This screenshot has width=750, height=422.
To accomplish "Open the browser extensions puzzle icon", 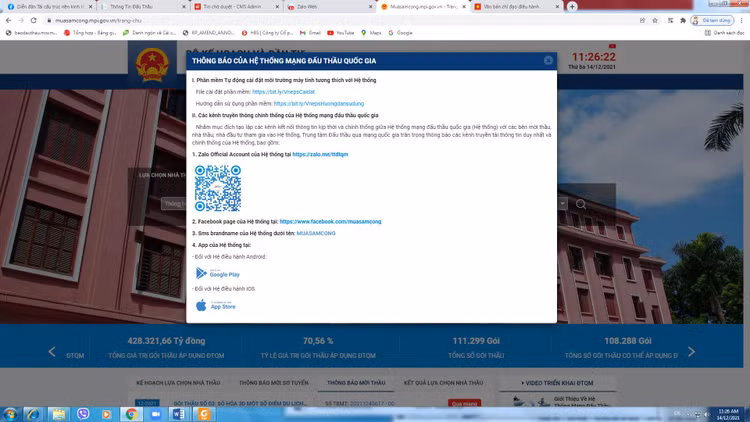I will click(x=683, y=21).
